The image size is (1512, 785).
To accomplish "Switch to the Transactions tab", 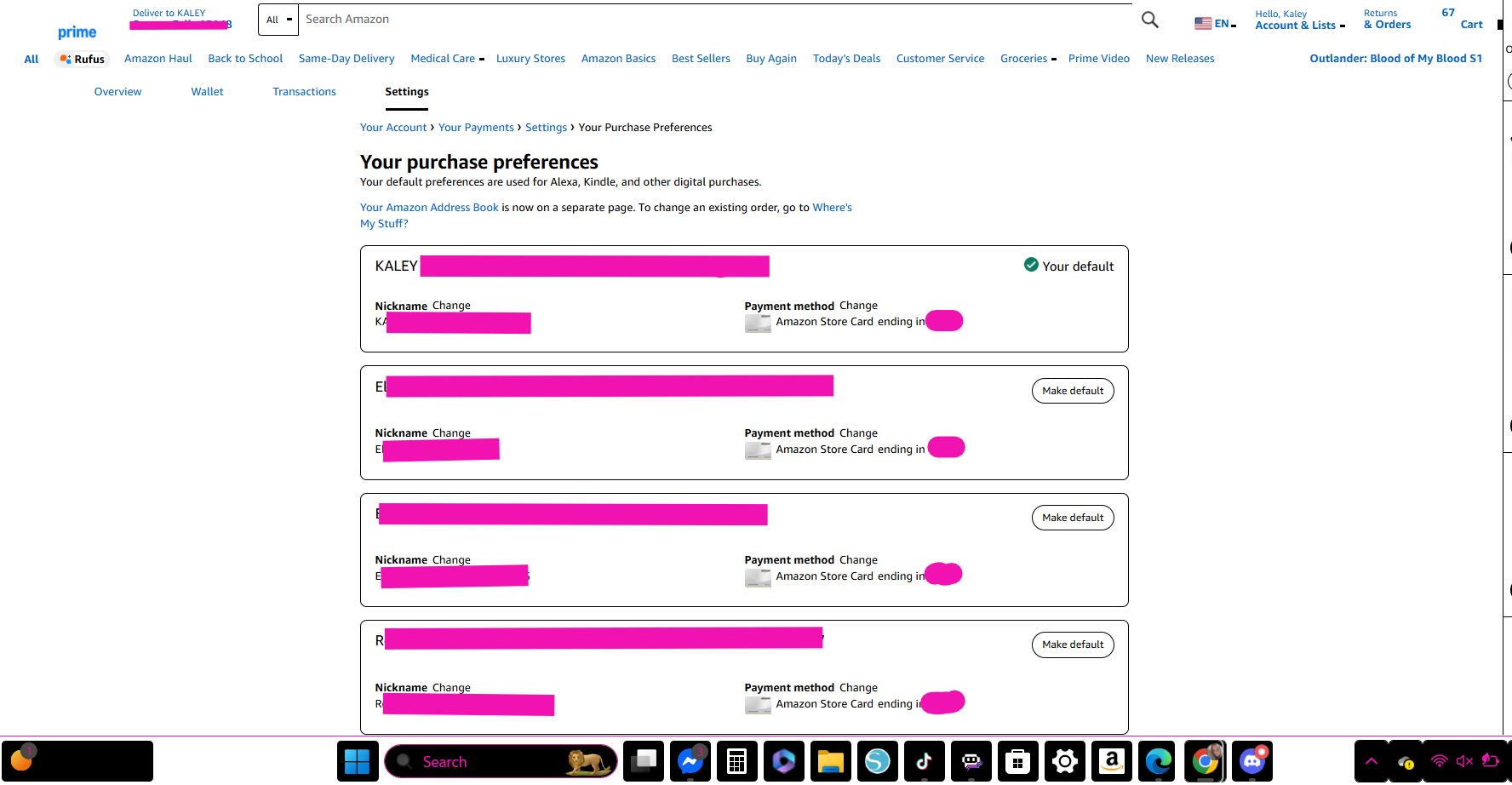I will click(x=304, y=92).
